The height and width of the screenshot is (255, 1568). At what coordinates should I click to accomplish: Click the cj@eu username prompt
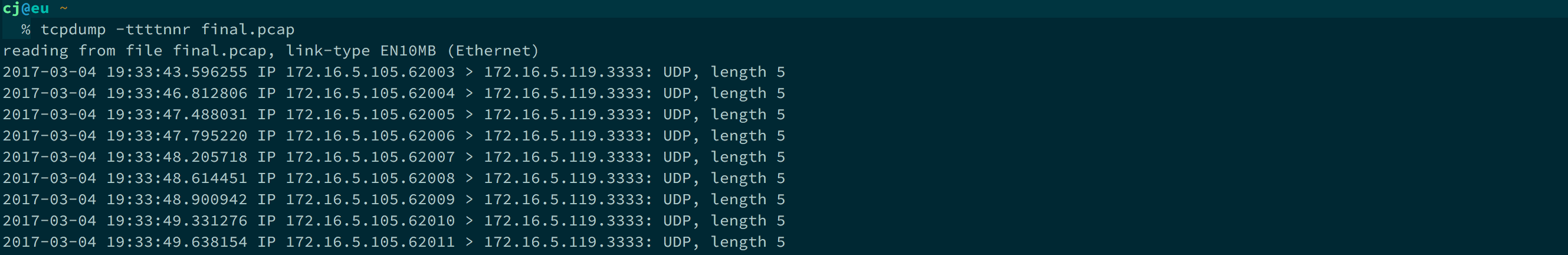[x=25, y=8]
